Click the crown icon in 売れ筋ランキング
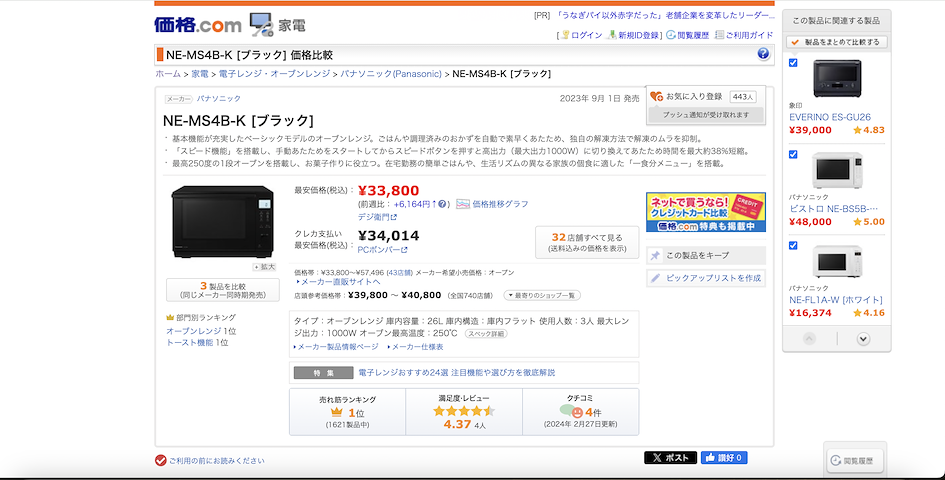The image size is (945, 480). (337, 412)
